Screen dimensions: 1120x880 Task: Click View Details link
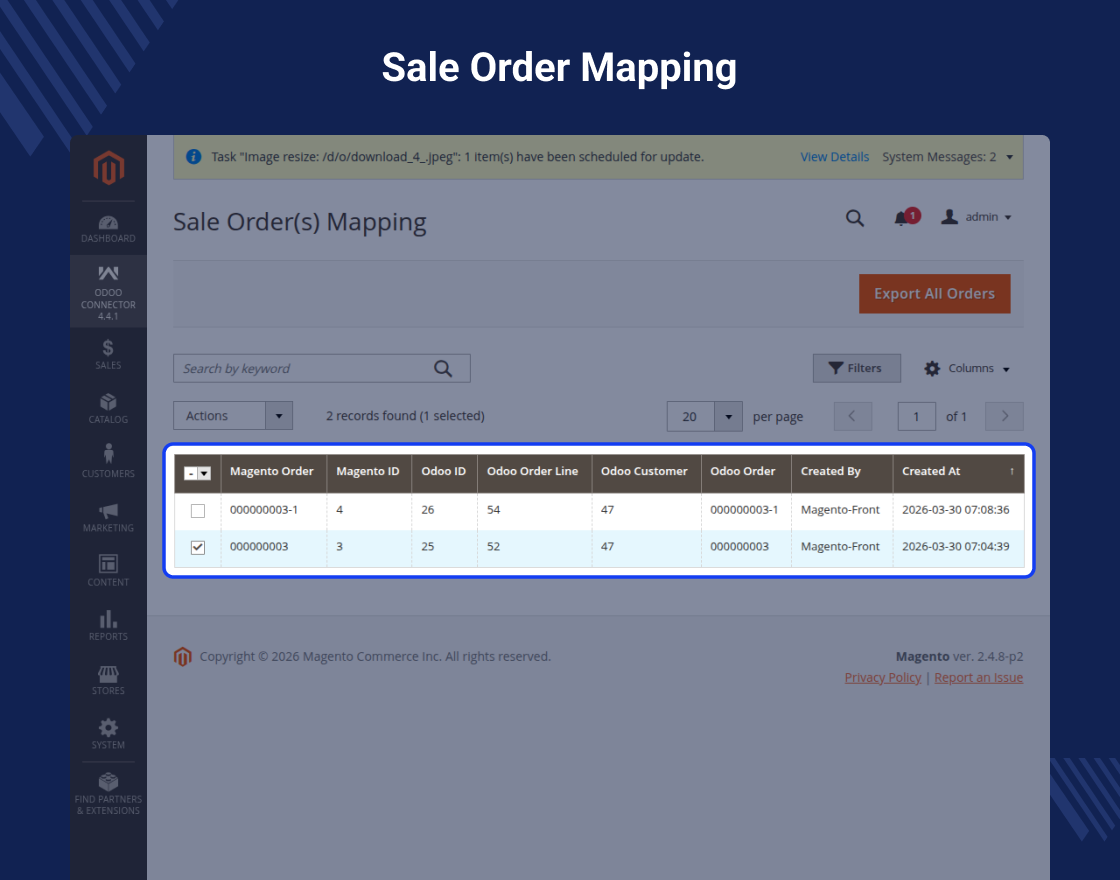tap(834, 157)
